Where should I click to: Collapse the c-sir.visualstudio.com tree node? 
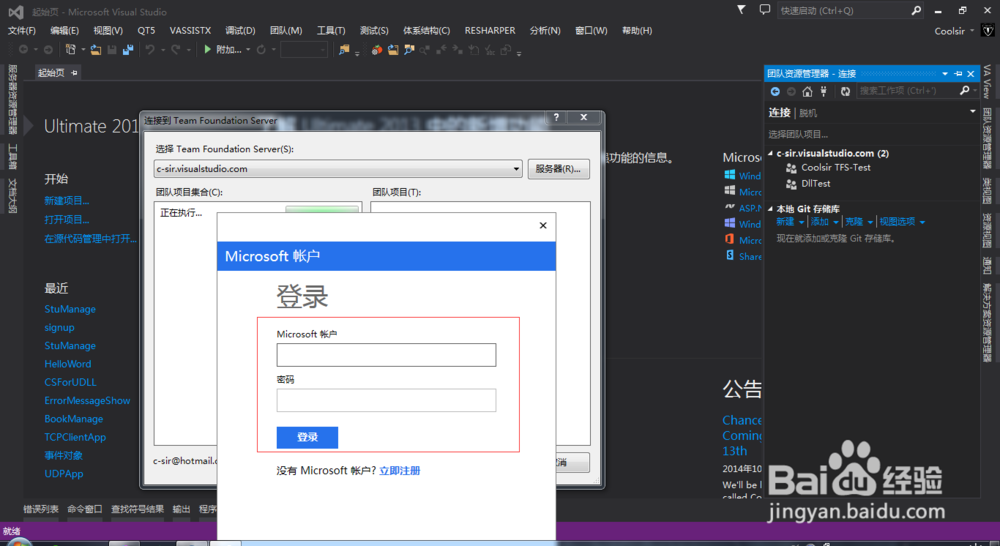(770, 153)
